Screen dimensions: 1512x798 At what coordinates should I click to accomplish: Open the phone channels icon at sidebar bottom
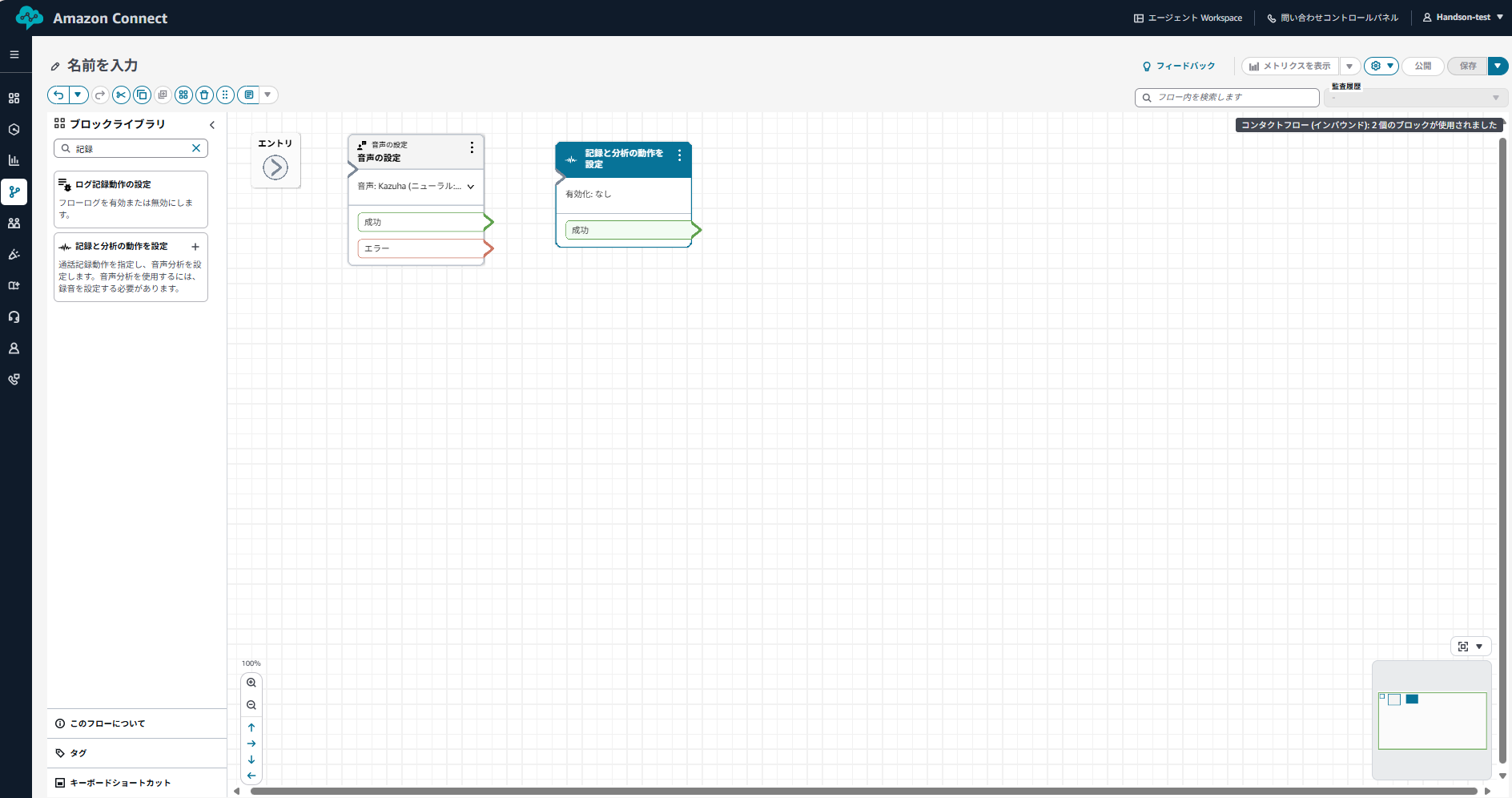click(x=14, y=380)
